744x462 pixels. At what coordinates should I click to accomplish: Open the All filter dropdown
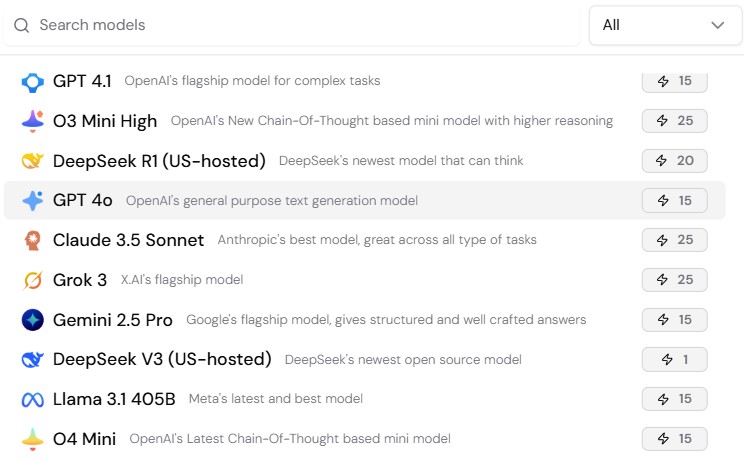tap(664, 25)
